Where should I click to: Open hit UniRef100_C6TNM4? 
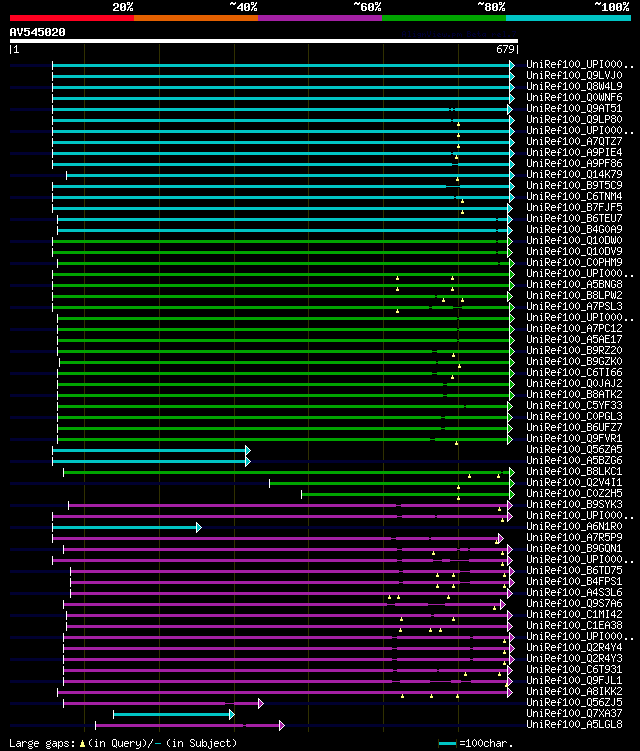(574, 196)
